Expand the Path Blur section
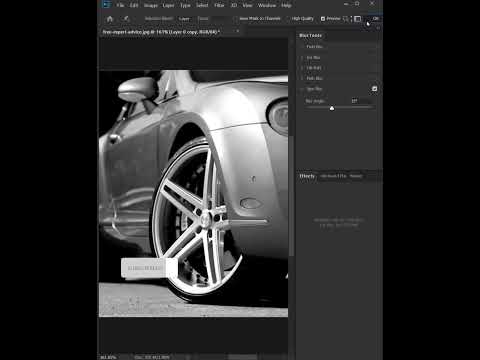The height and width of the screenshot is (360, 480). pyautogui.click(x=302, y=78)
